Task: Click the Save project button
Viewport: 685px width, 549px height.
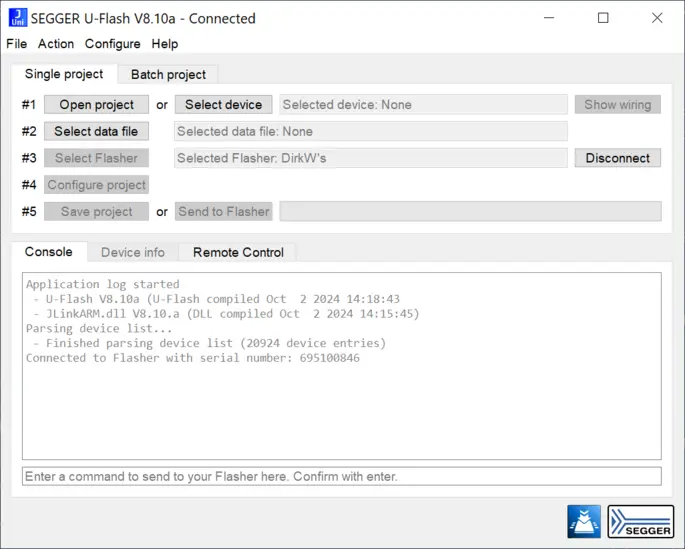Action: click(x=97, y=212)
